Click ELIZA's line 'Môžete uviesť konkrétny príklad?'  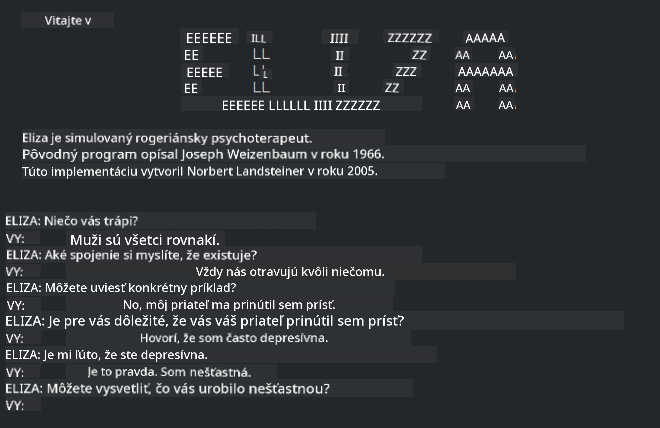pos(120,288)
